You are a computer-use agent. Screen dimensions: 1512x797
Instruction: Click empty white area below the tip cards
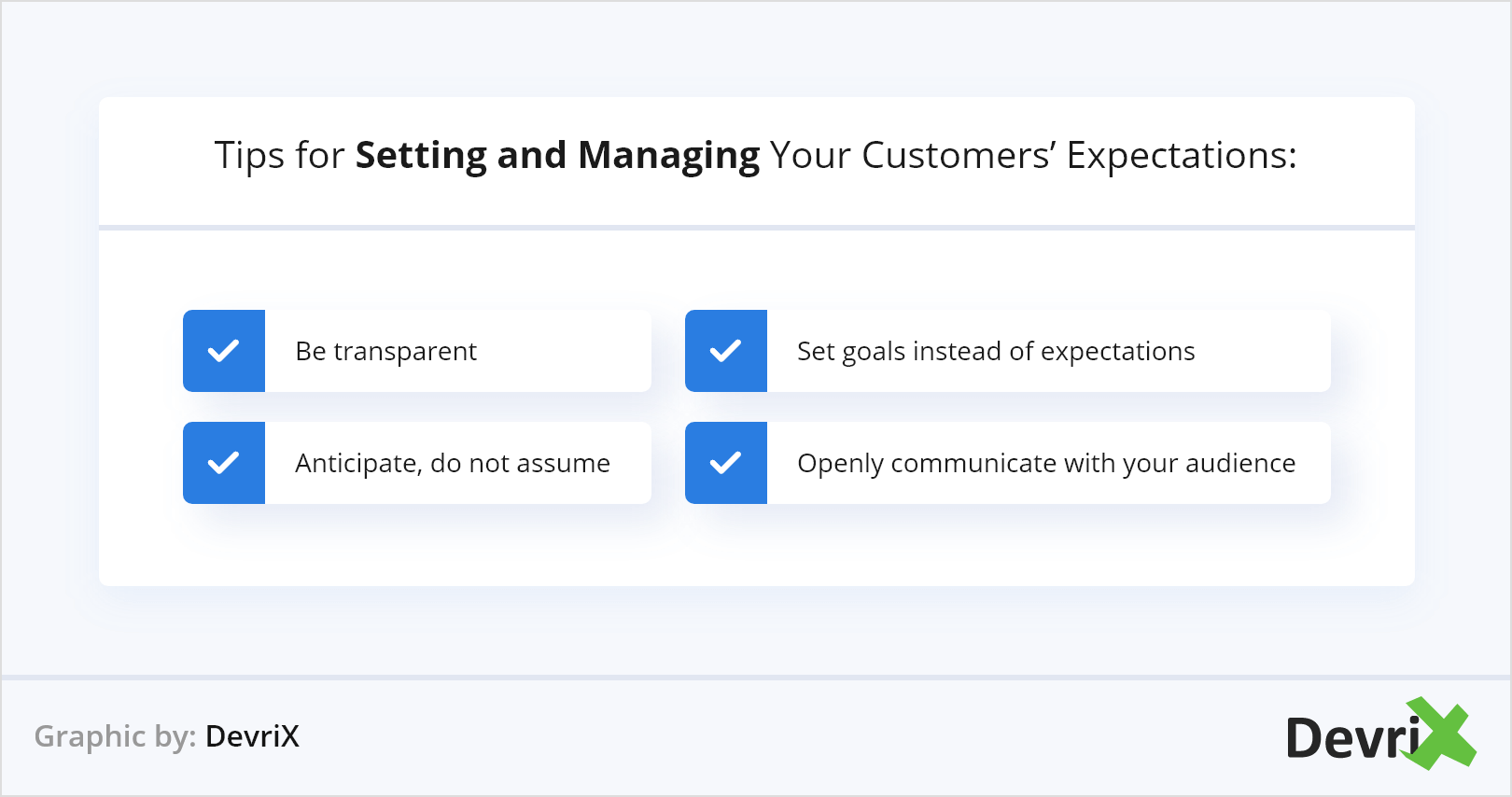756,551
